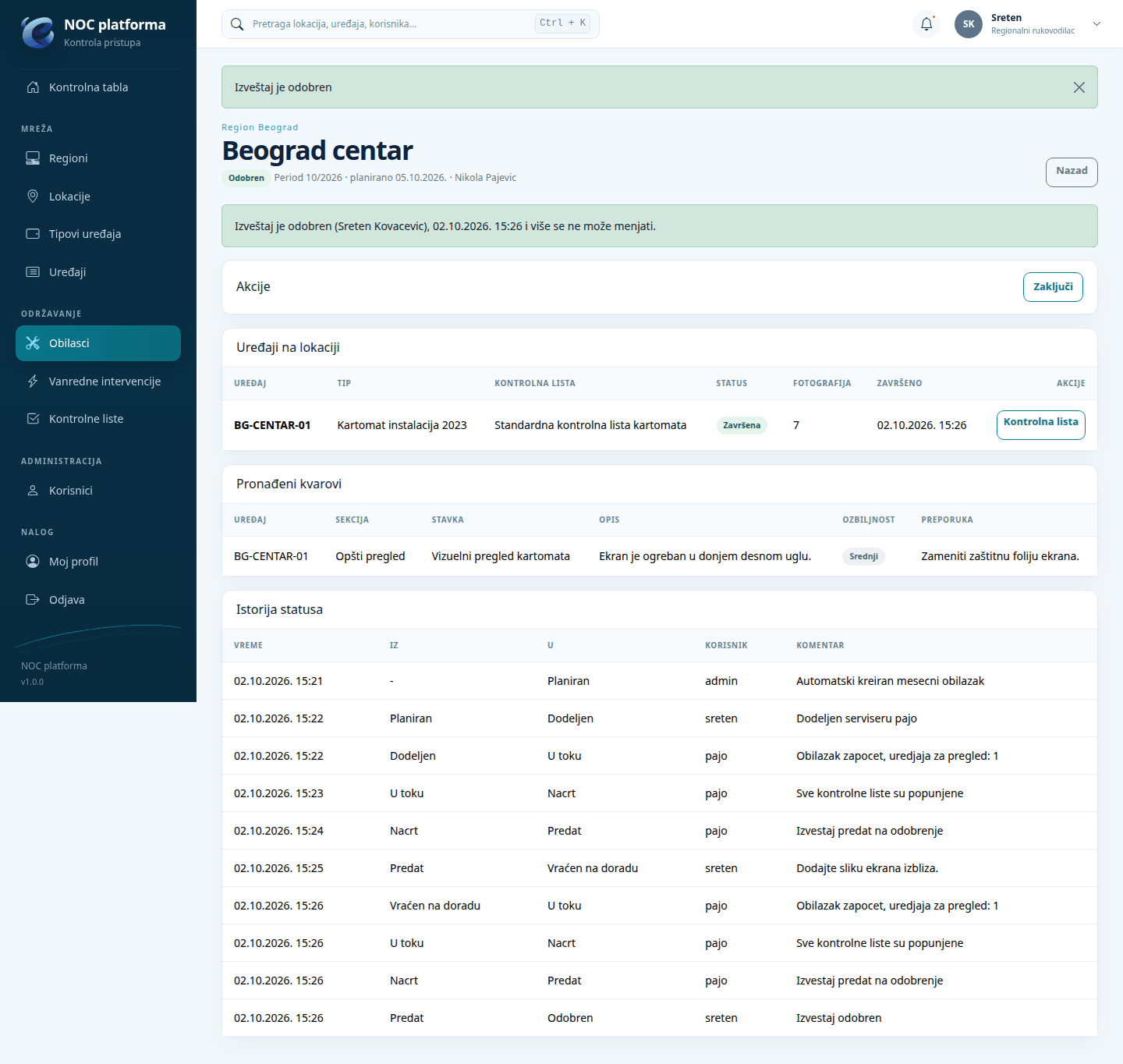Click 'Izvestaj odobren' comment in history
The image size is (1123, 1064).
(838, 1018)
